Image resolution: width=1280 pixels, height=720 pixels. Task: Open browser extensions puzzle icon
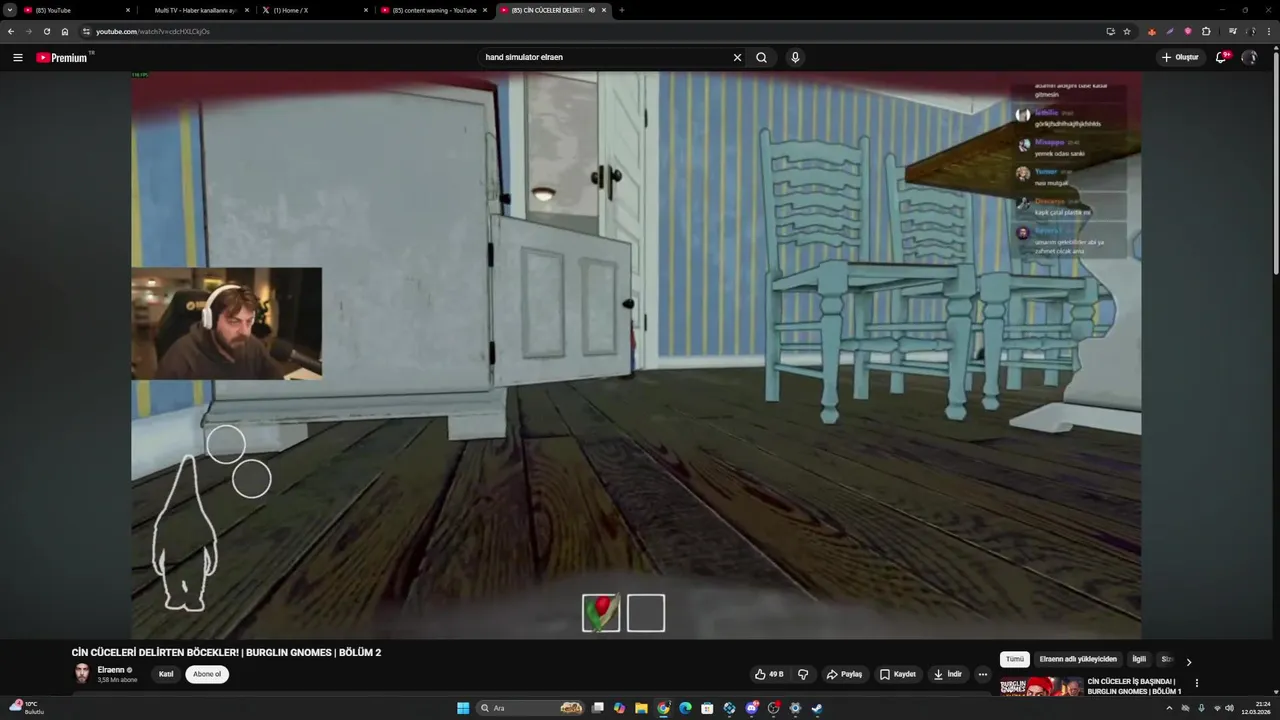coord(1206,31)
